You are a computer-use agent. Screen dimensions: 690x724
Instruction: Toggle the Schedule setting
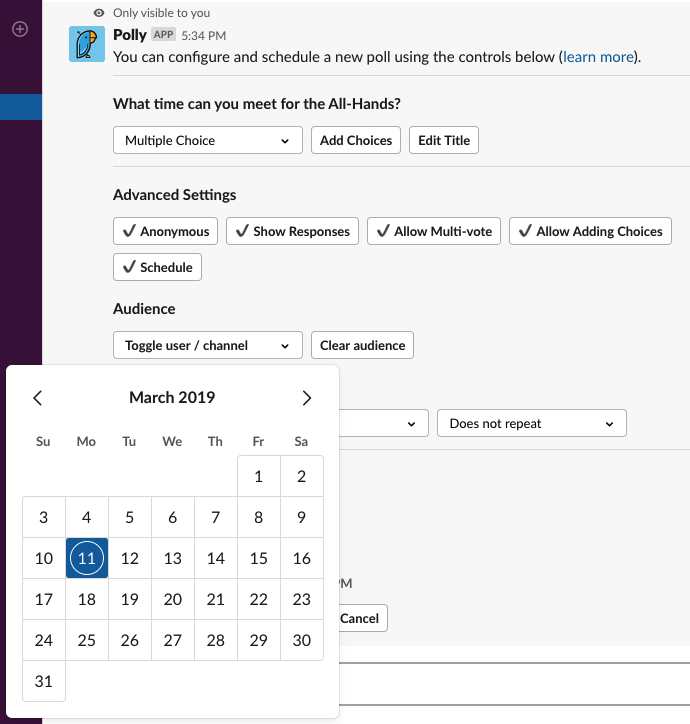[x=158, y=267]
